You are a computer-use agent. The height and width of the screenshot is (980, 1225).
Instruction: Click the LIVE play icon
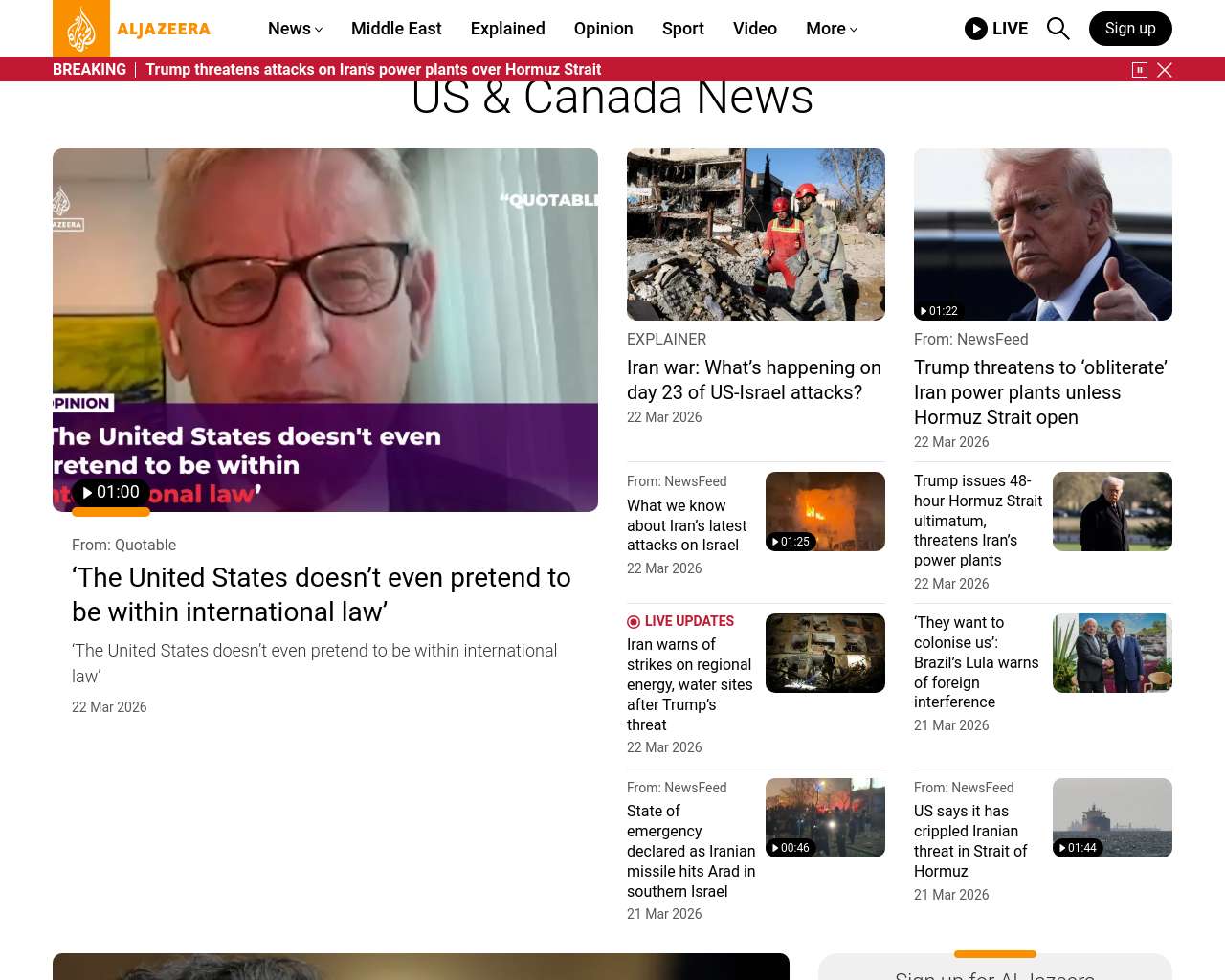[975, 29]
